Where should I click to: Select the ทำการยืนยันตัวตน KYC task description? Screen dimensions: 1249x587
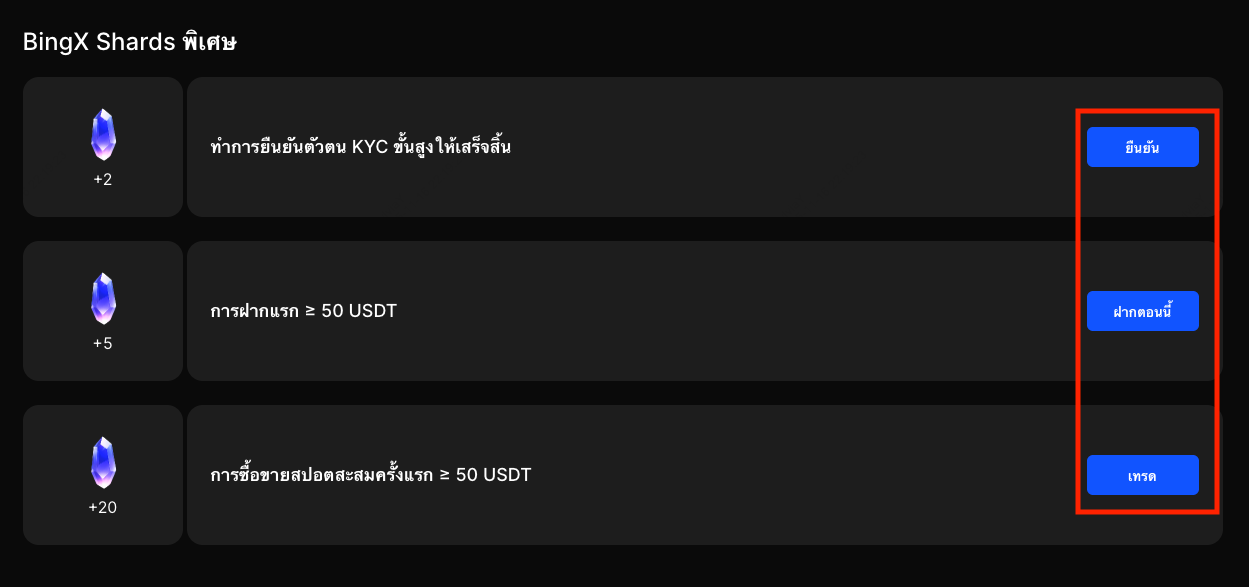361,147
